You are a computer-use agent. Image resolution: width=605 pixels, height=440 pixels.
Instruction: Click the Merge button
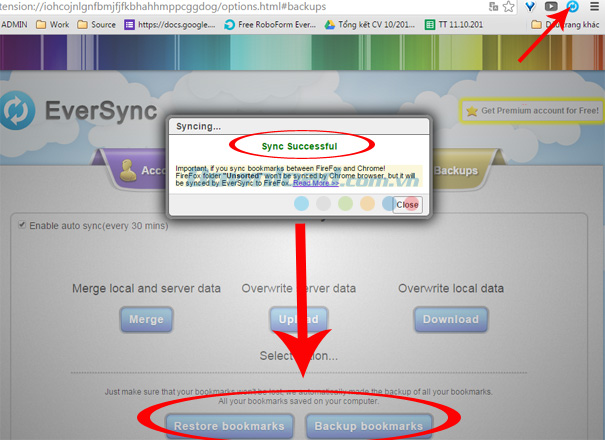pyautogui.click(x=146, y=319)
